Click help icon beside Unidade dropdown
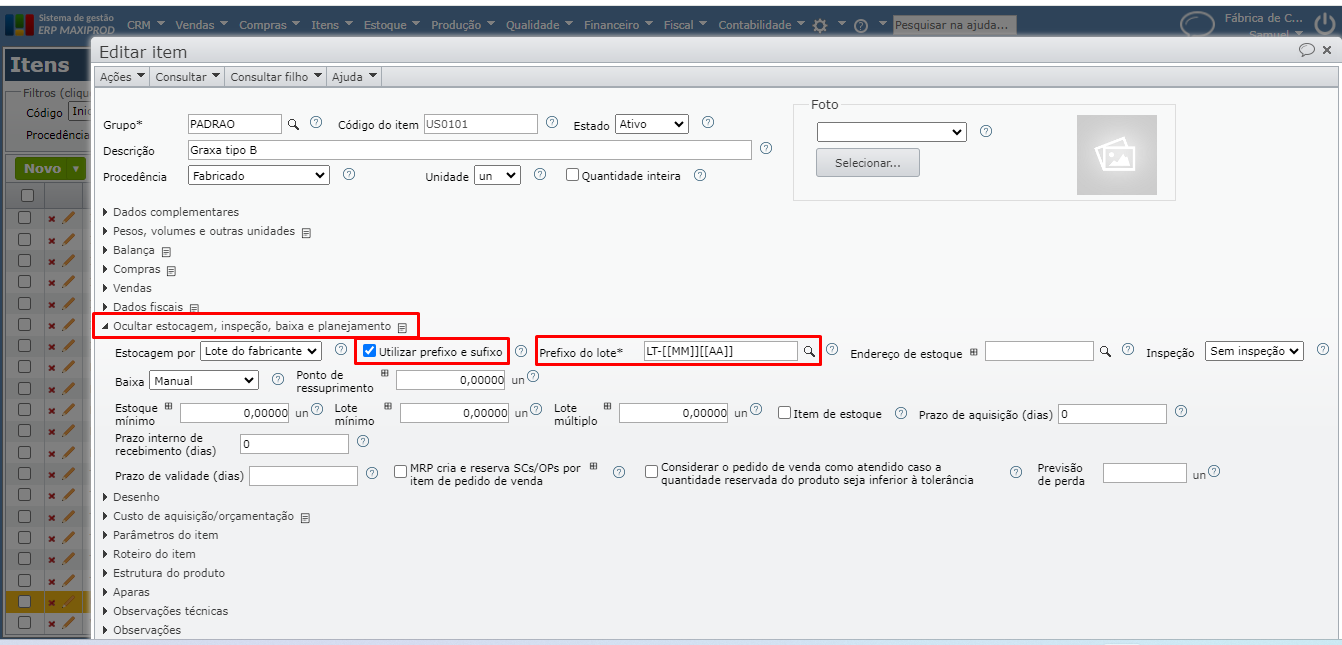 [x=540, y=174]
